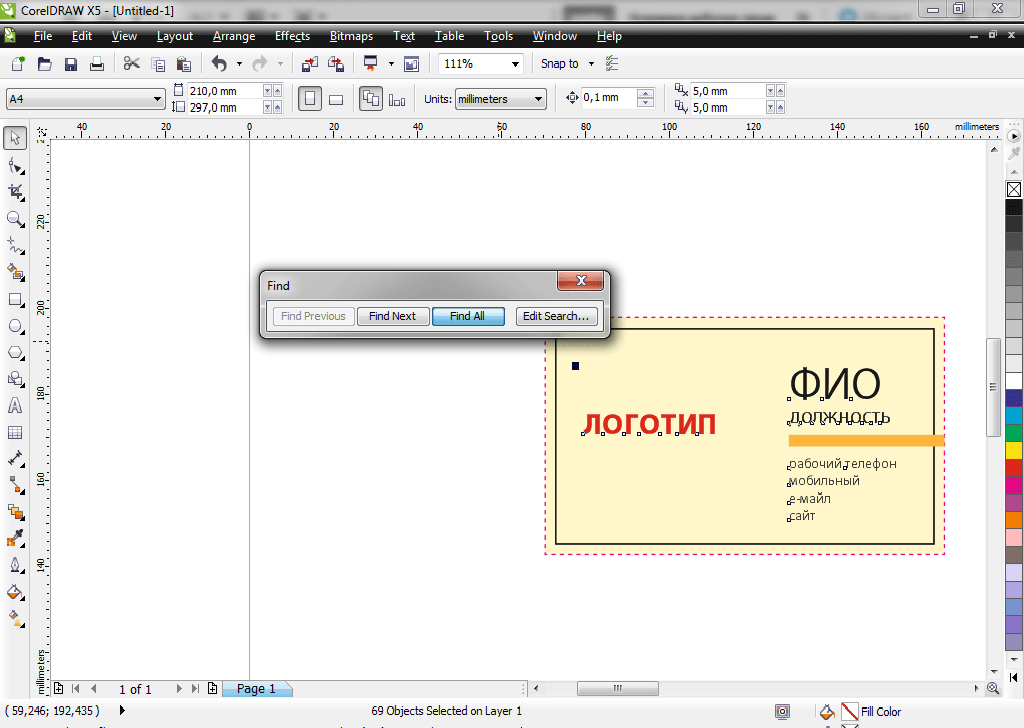Viewport: 1024px width, 728px height.
Task: Toggle apply layout to all pages
Action: 371,99
